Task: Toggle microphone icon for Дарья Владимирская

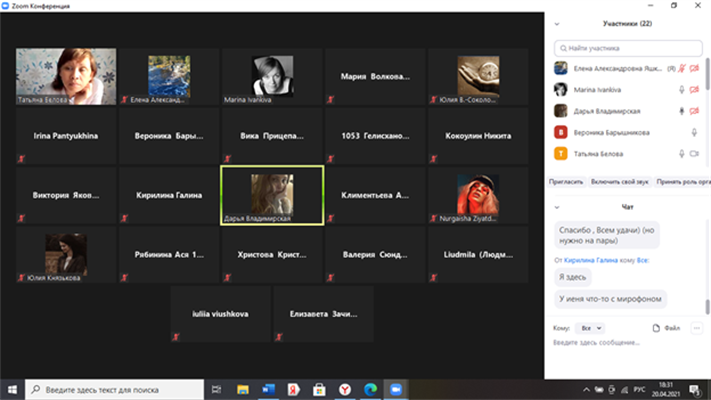Action: pyautogui.click(x=682, y=111)
